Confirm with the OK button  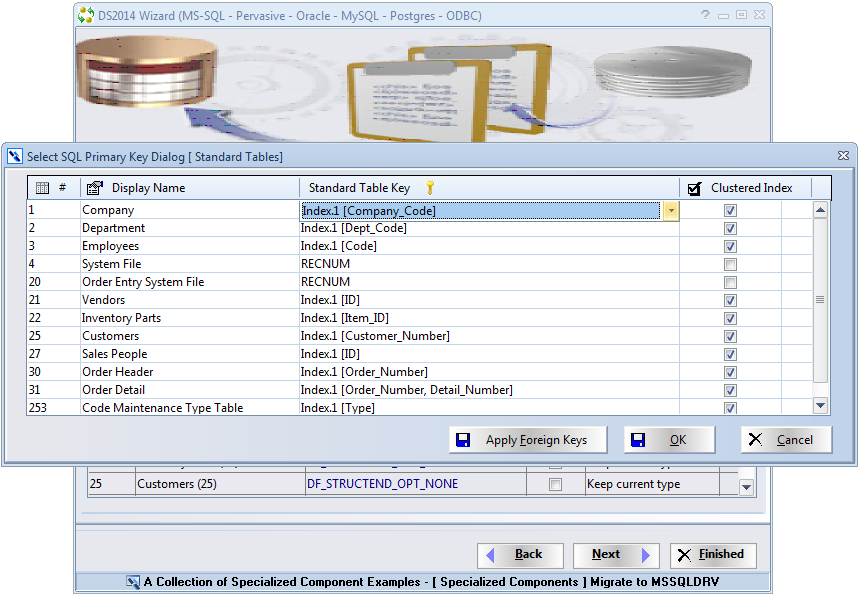[x=669, y=440]
